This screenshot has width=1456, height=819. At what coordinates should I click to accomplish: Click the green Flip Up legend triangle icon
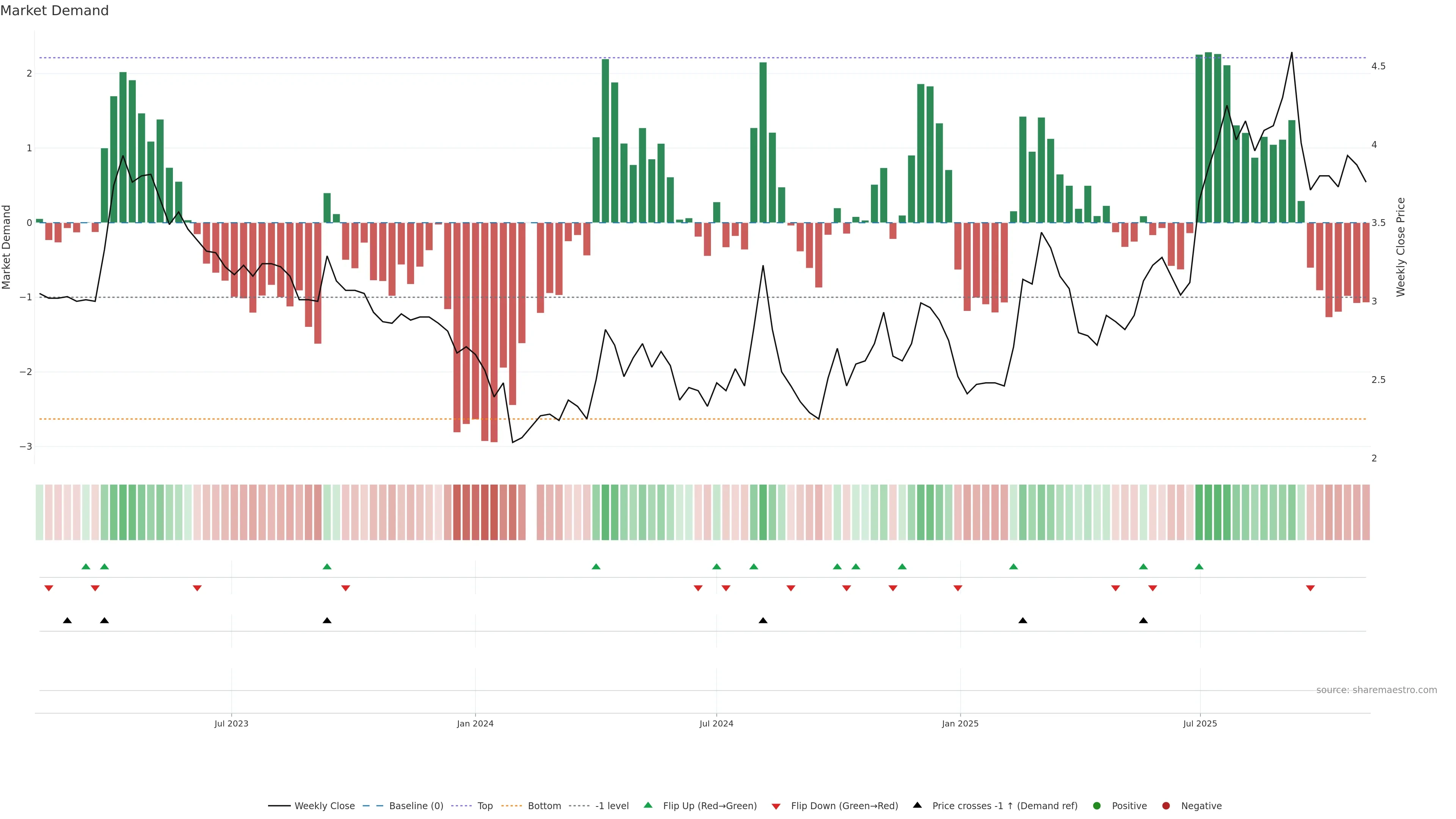(648, 805)
